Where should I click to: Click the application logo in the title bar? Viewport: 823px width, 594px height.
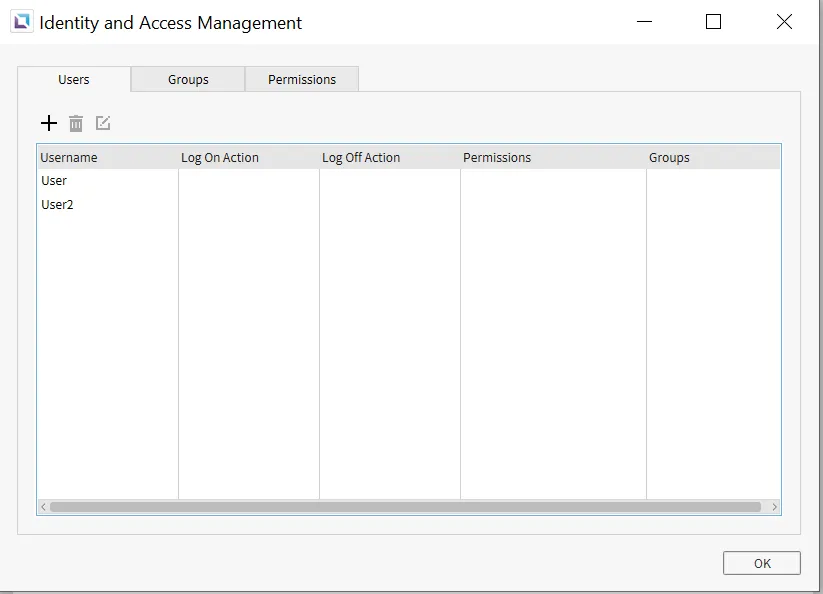[20, 22]
